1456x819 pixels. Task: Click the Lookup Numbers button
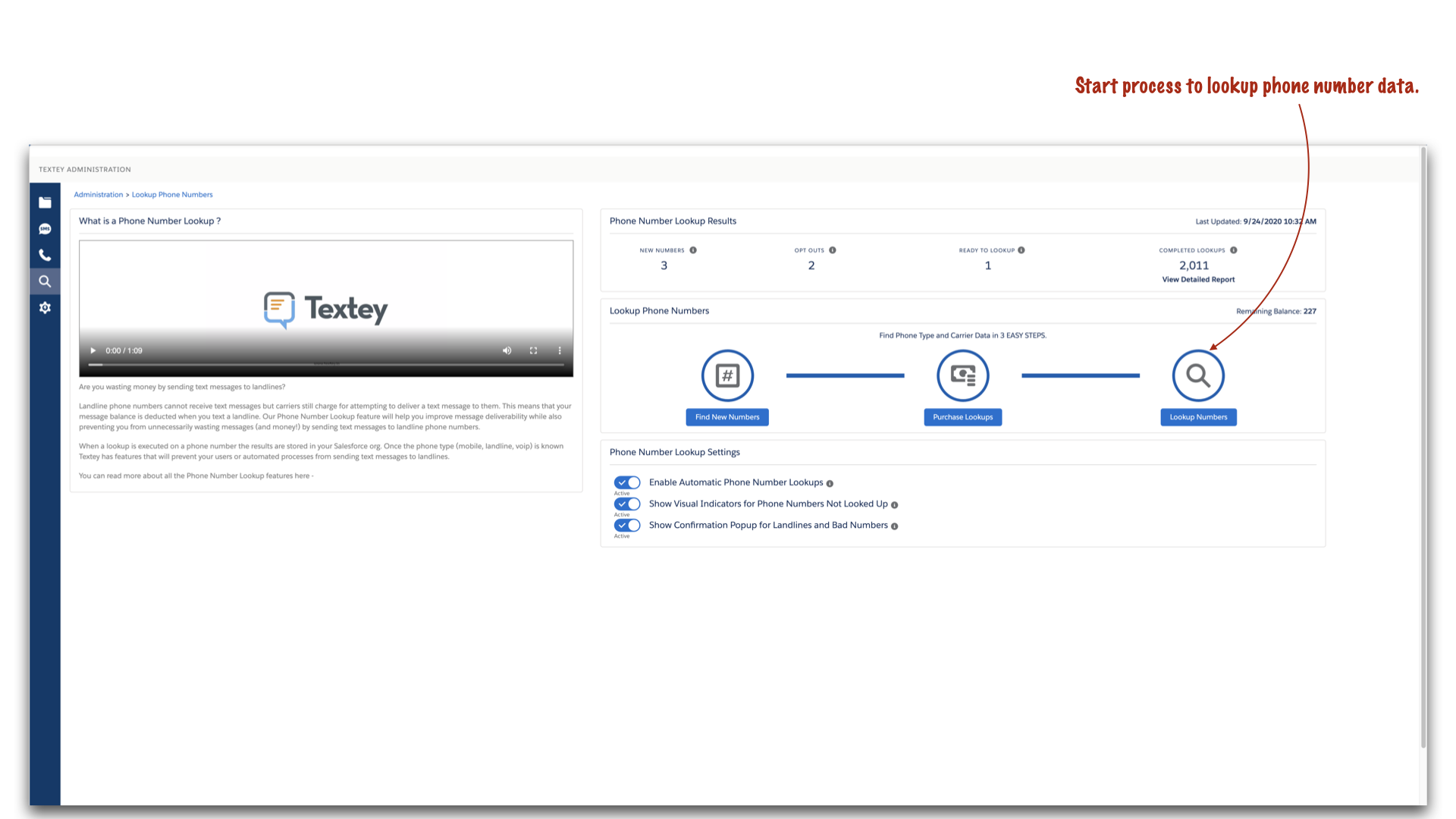click(x=1198, y=417)
